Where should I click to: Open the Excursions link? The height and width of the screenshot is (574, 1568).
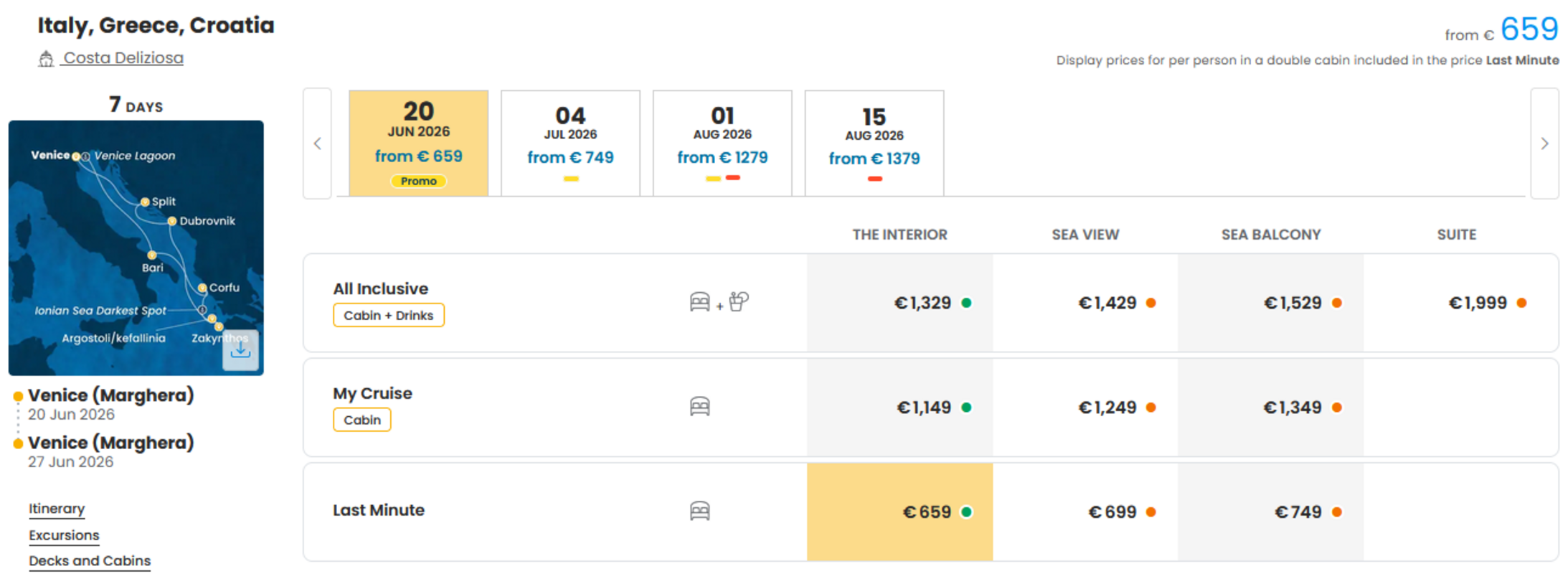tap(64, 535)
